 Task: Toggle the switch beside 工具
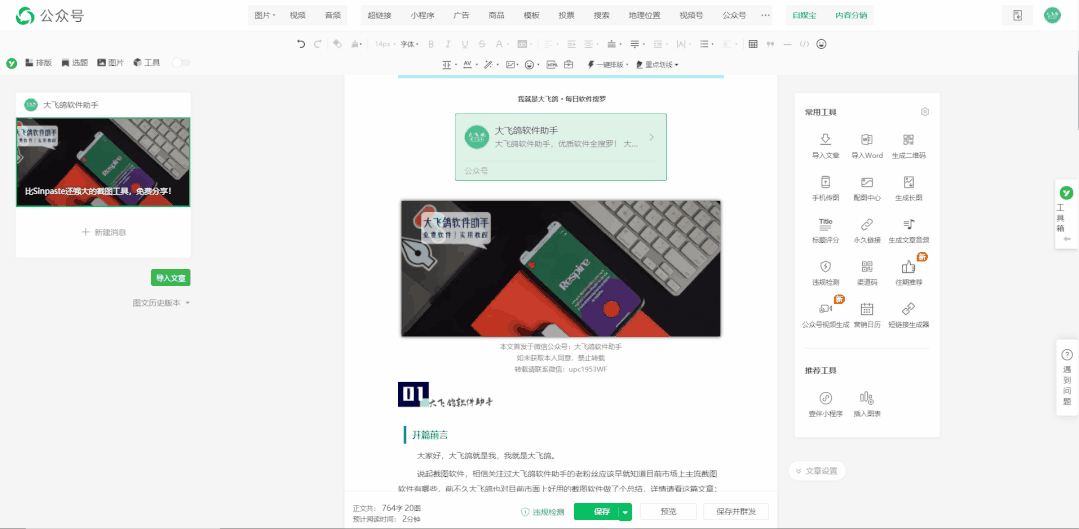pos(181,63)
